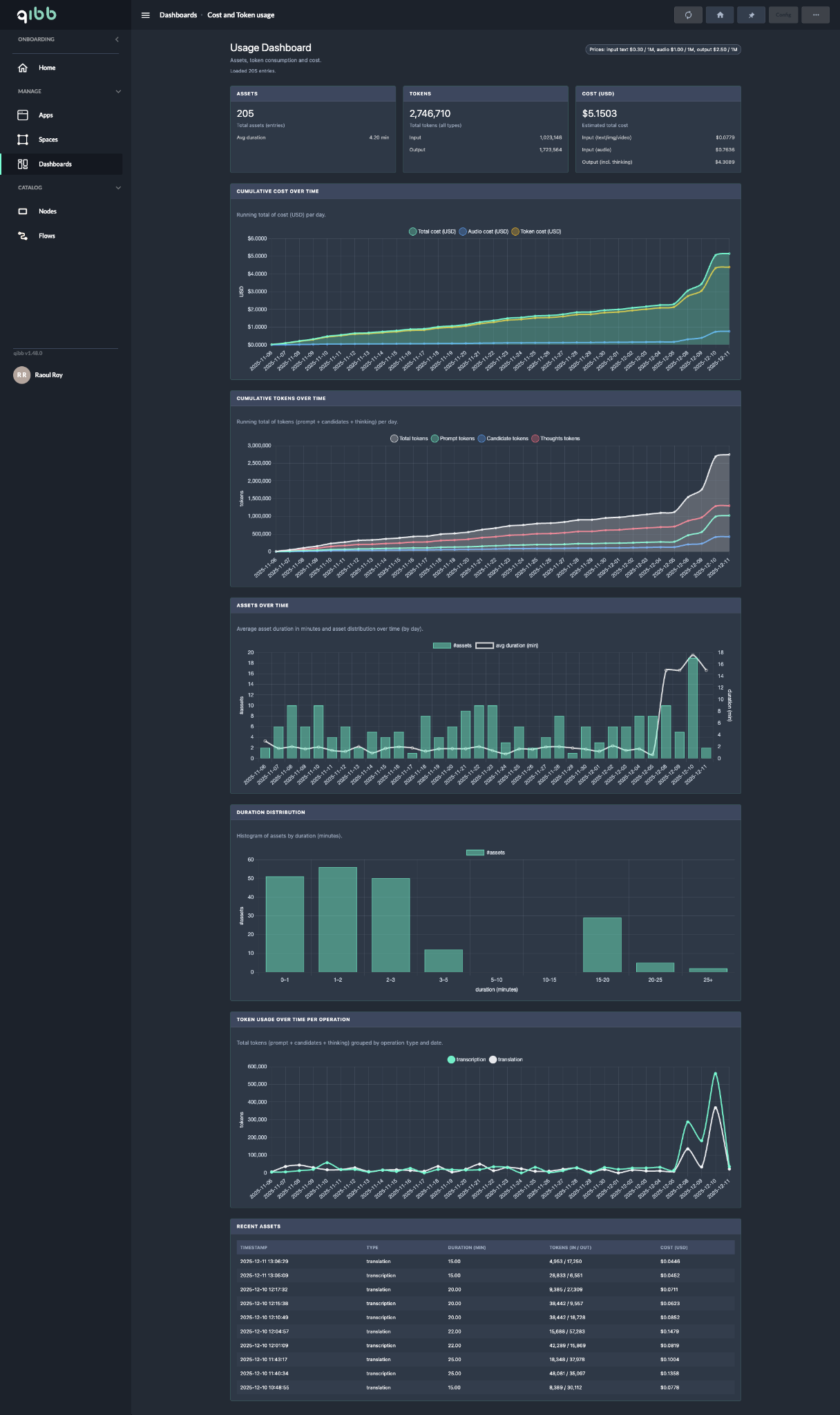Click the qibb v1.48.0 version text
This screenshot has width=840, height=1415.
pyautogui.click(x=28, y=353)
